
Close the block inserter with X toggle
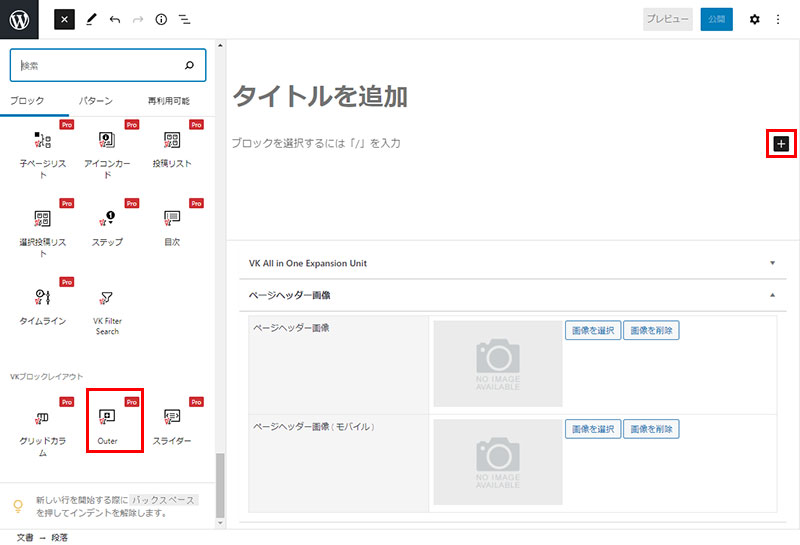(64, 19)
